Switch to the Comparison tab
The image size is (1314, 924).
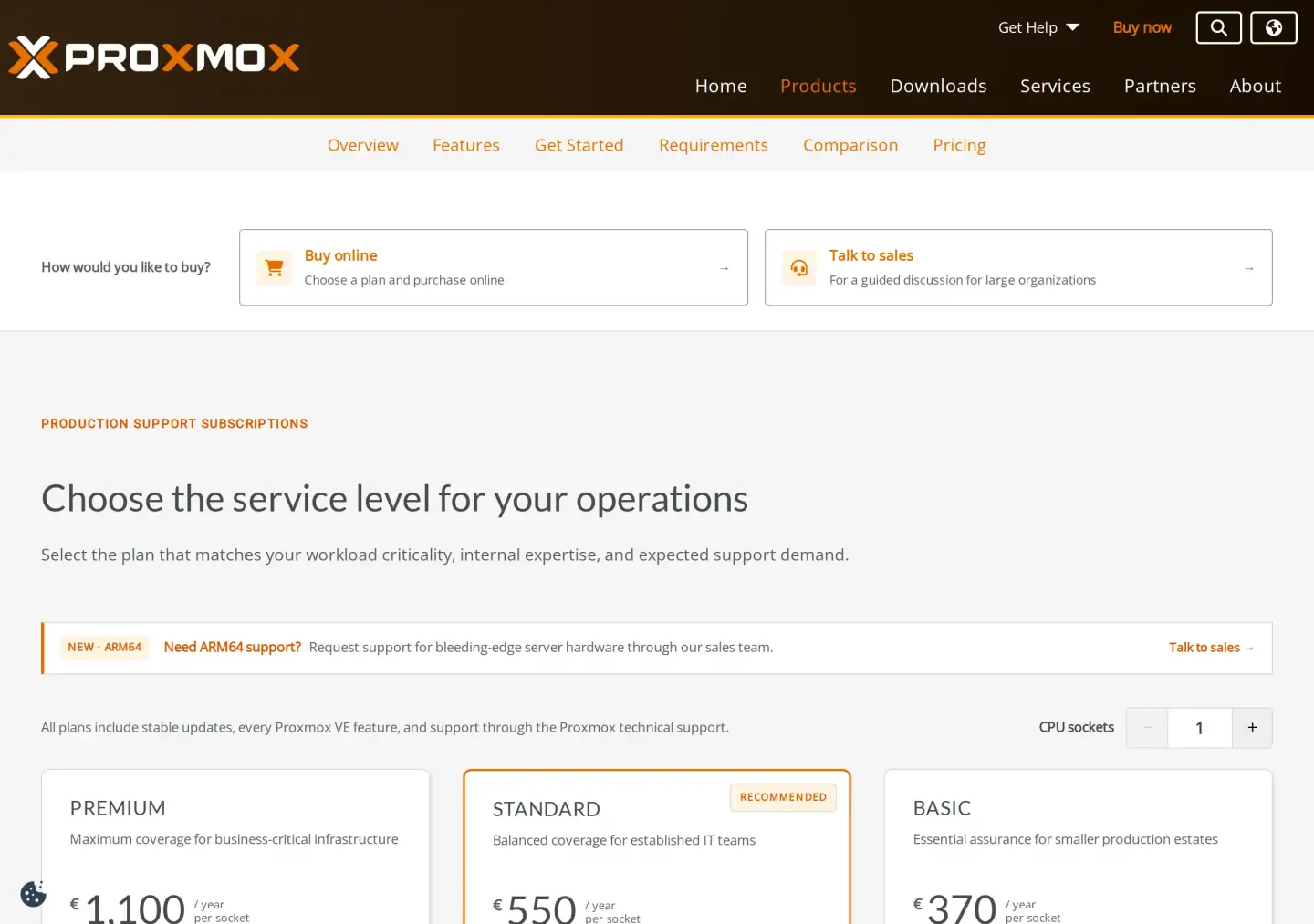(x=850, y=145)
